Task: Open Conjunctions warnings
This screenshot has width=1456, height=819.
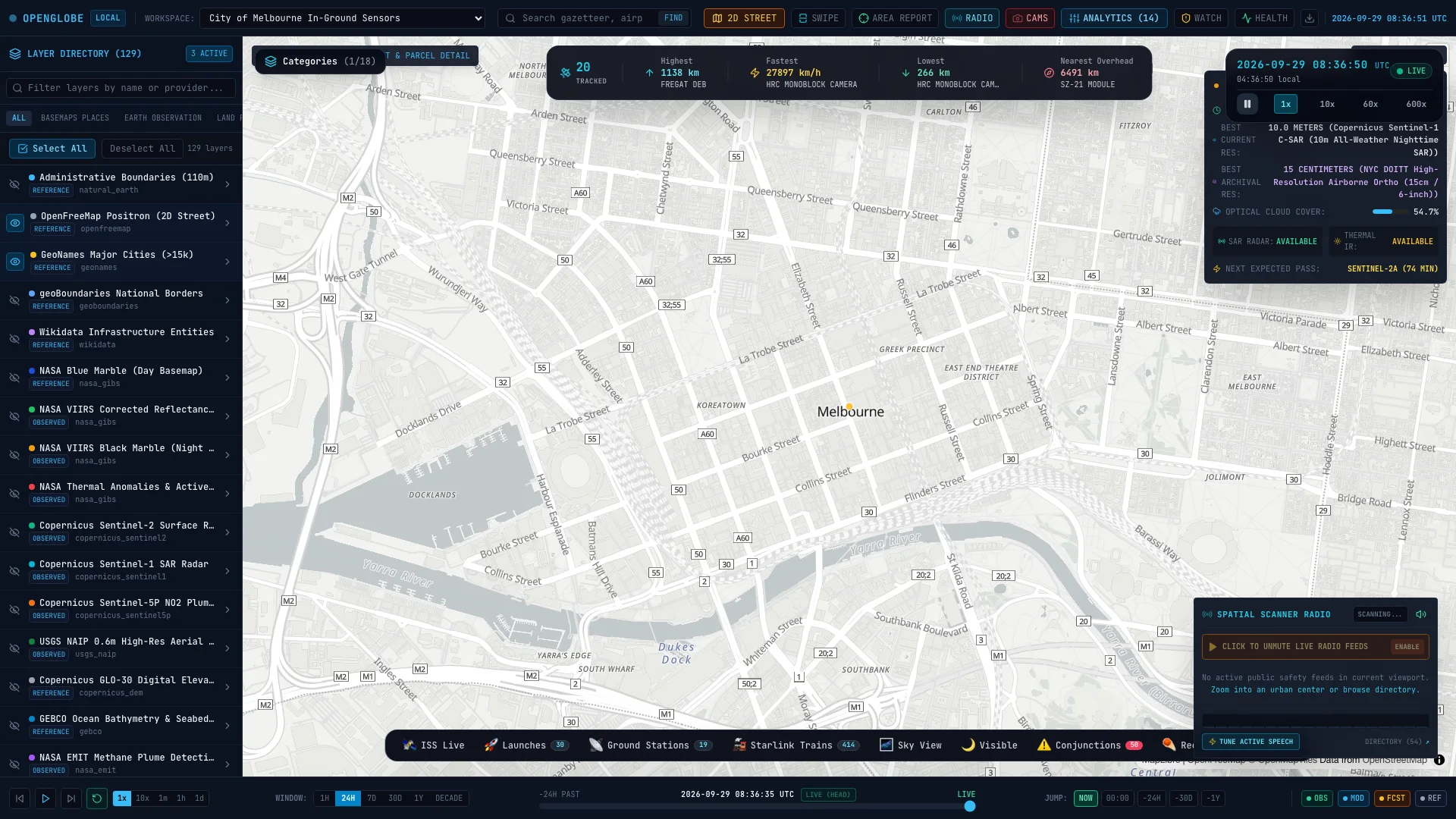Action: point(1089,745)
